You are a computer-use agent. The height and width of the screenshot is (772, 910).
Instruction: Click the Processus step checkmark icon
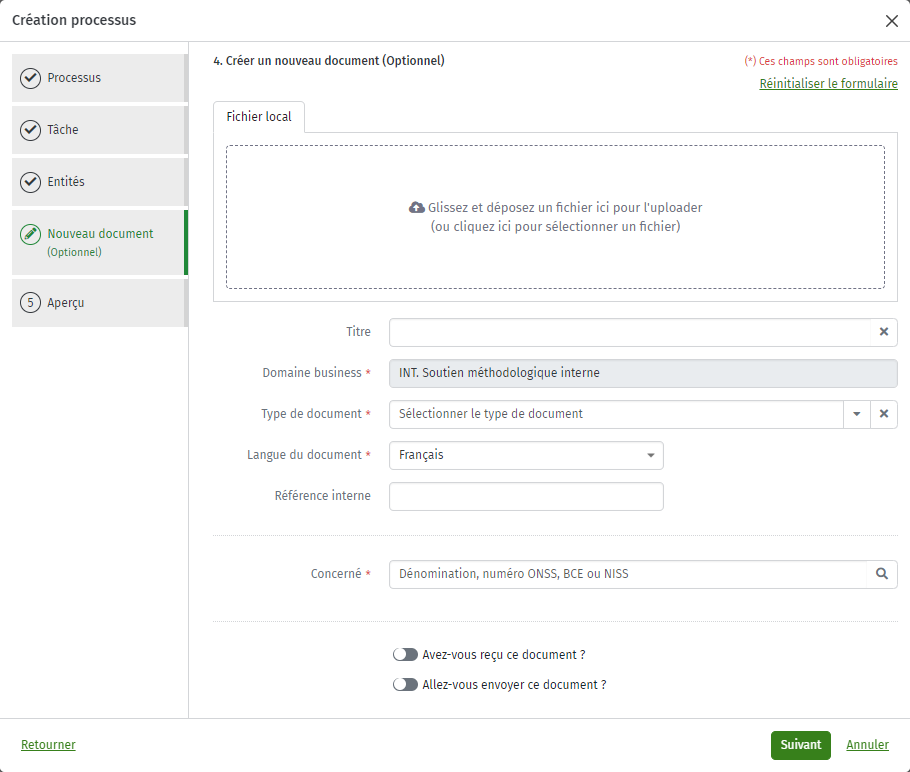[30, 78]
